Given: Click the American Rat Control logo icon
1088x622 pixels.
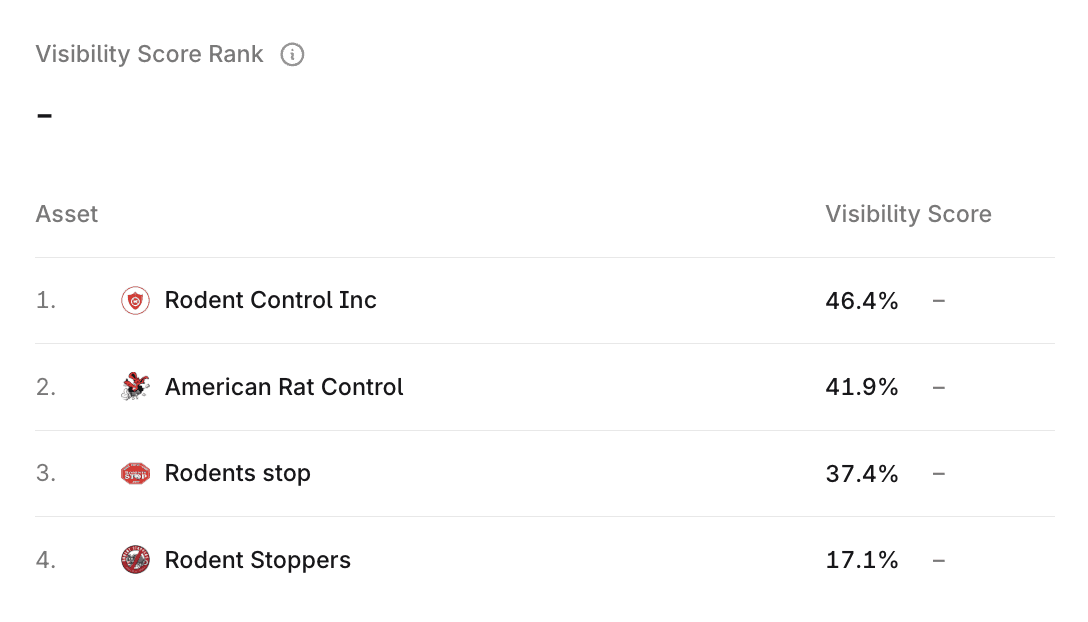Looking at the screenshot, I should click(x=135, y=387).
